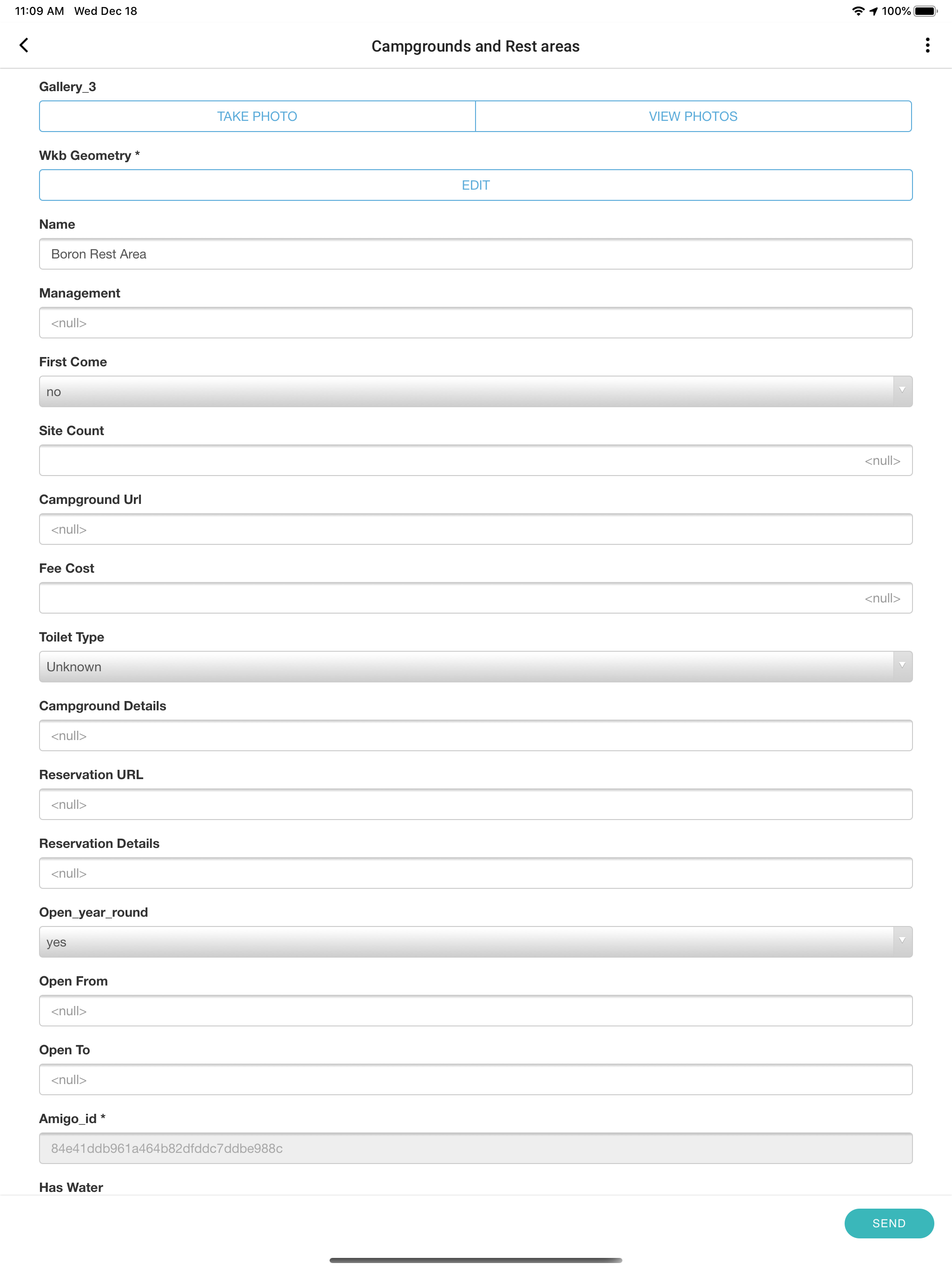Expand the Open_year_round dropdown

coord(476,942)
